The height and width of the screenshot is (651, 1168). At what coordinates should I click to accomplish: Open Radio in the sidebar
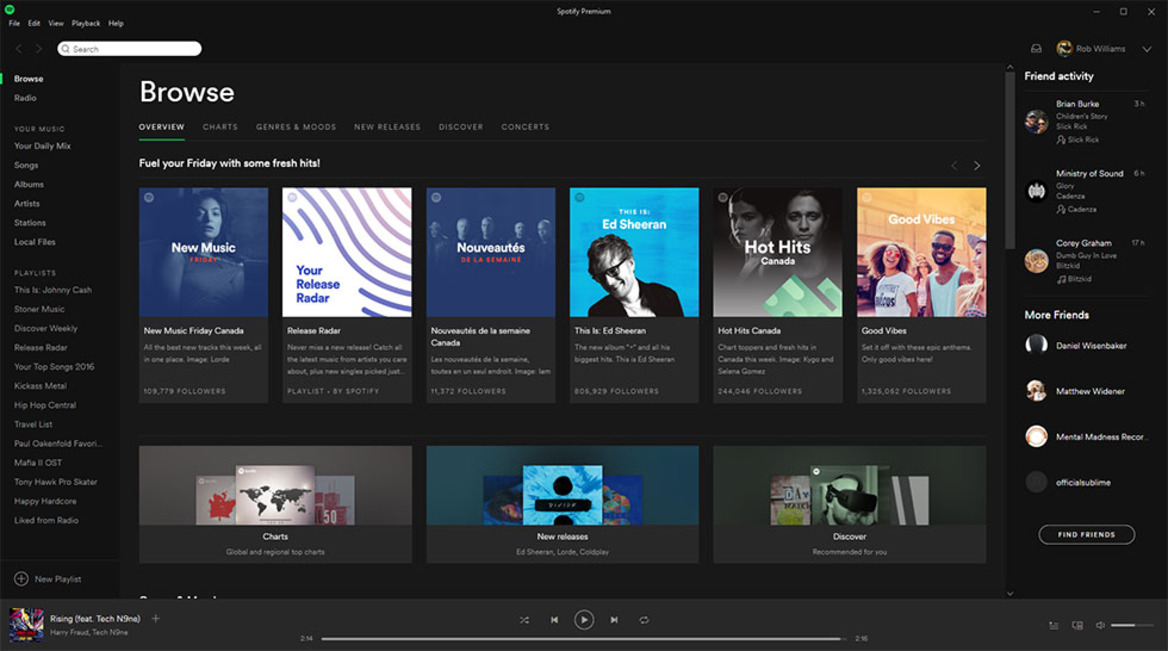coord(25,98)
